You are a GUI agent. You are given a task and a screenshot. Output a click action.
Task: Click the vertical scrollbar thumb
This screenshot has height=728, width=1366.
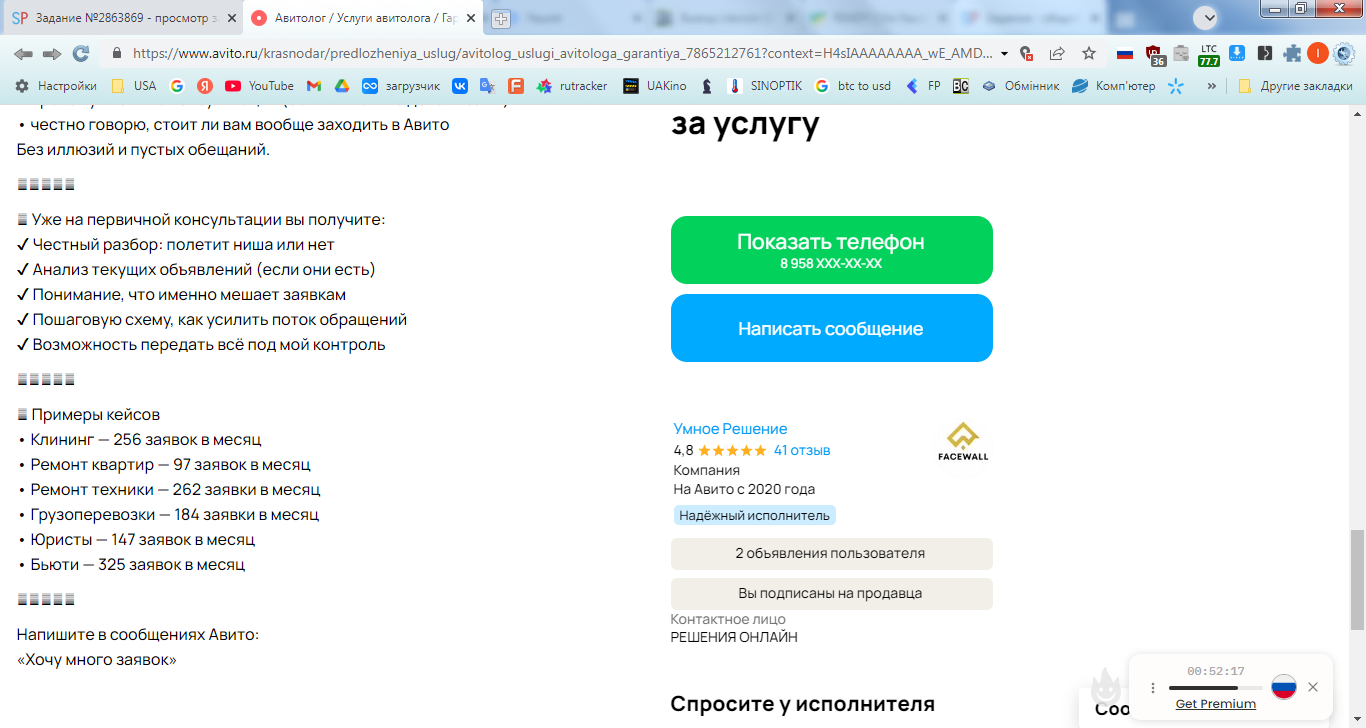[x=1357, y=581]
